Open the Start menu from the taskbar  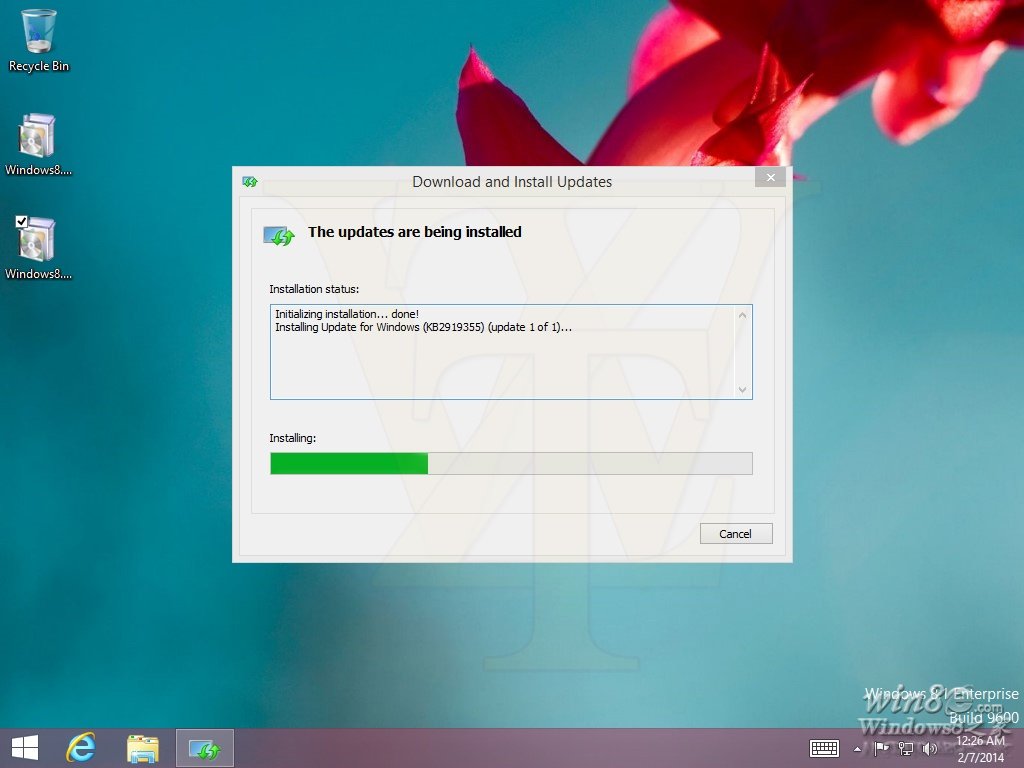(23, 747)
